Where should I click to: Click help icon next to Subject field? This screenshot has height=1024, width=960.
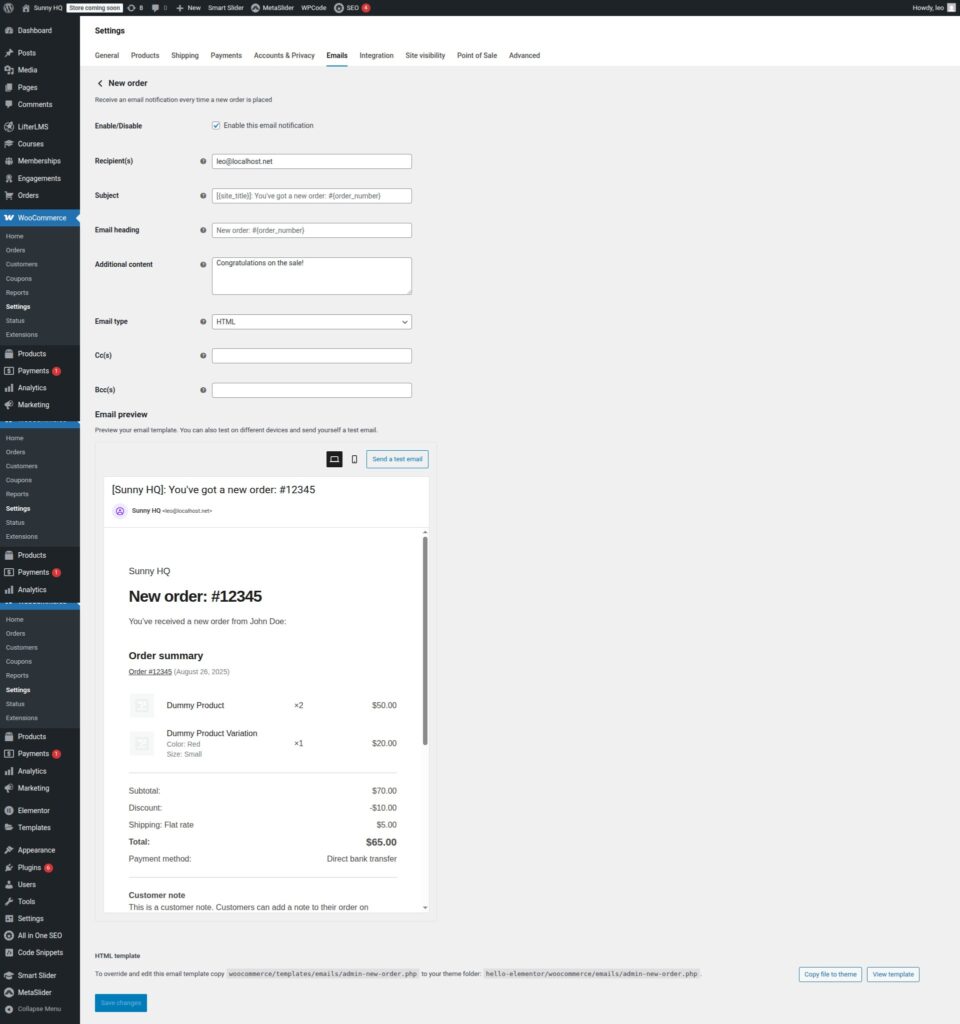[203, 196]
